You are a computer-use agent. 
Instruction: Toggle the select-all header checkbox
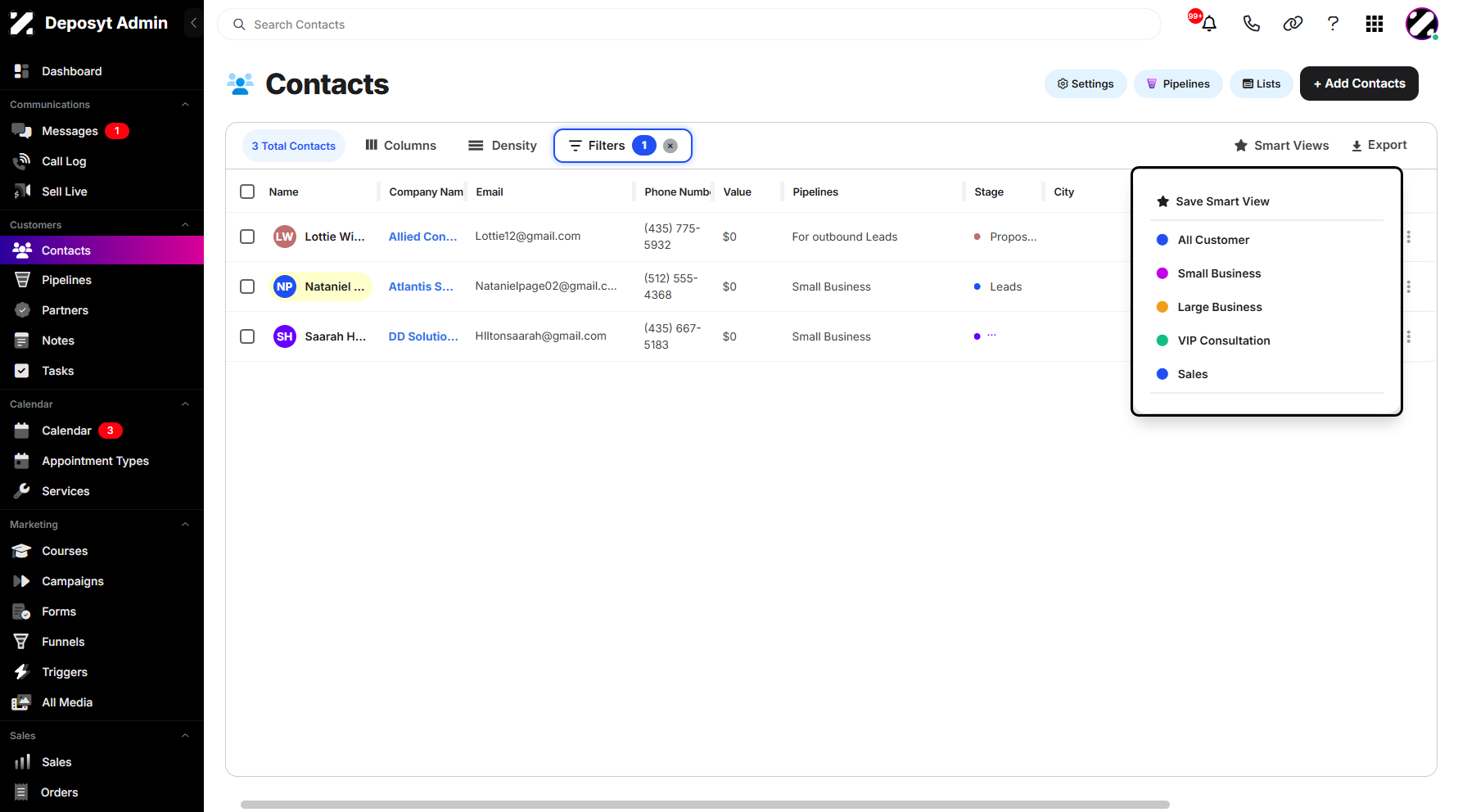click(x=247, y=192)
